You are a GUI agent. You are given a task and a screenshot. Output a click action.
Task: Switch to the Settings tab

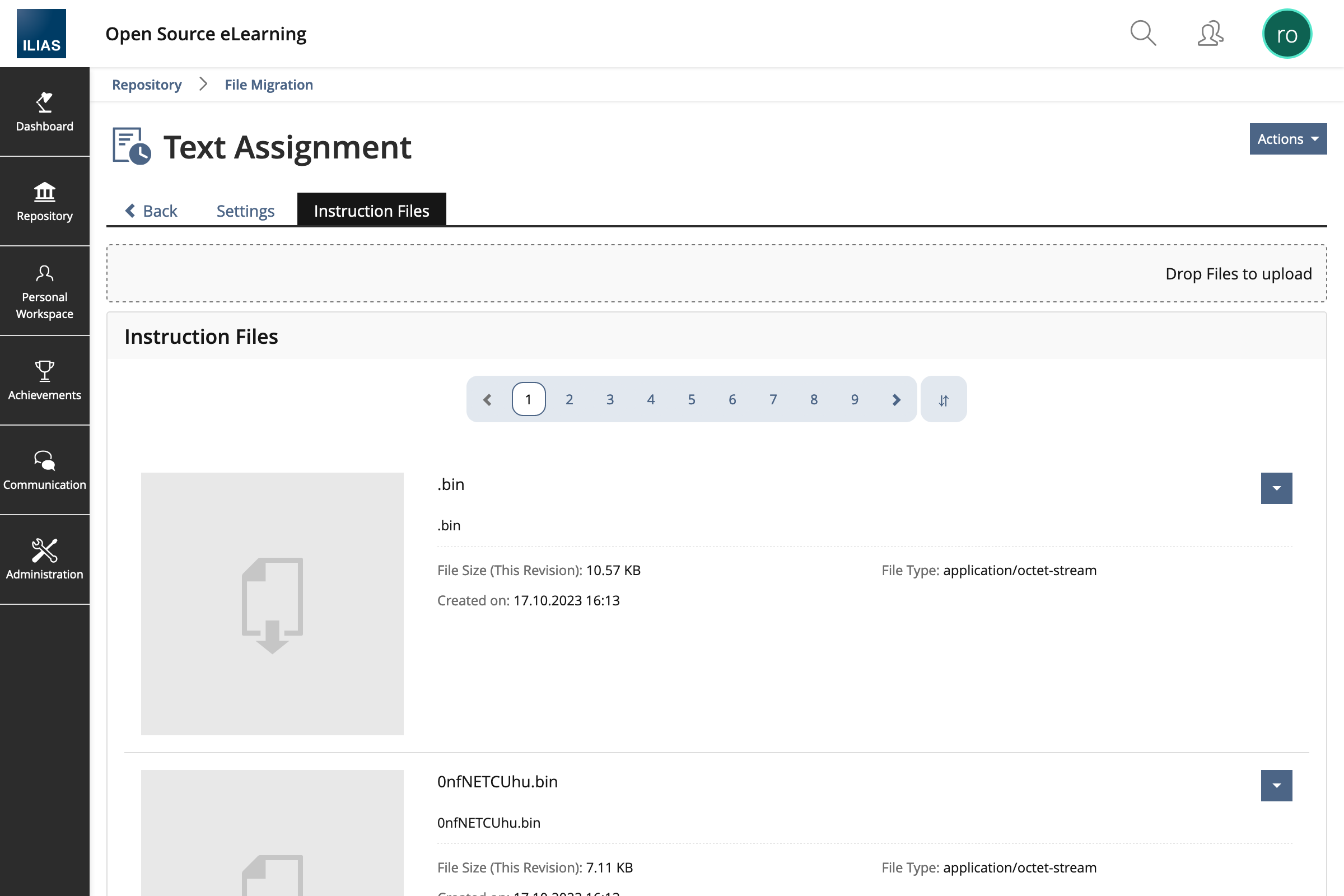[245, 211]
